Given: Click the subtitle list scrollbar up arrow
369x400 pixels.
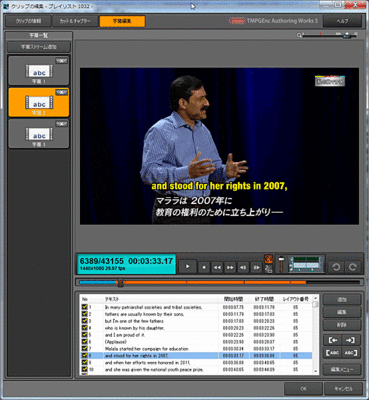Looking at the screenshot, I should [x=315, y=297].
